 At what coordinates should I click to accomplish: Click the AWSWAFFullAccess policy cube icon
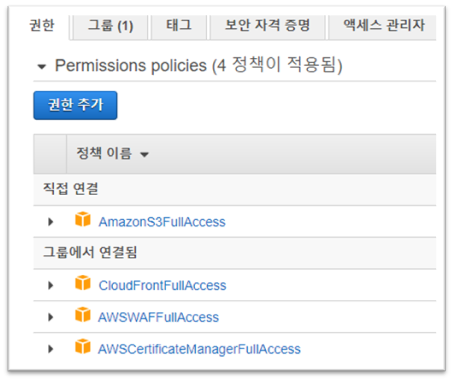pos(83,315)
